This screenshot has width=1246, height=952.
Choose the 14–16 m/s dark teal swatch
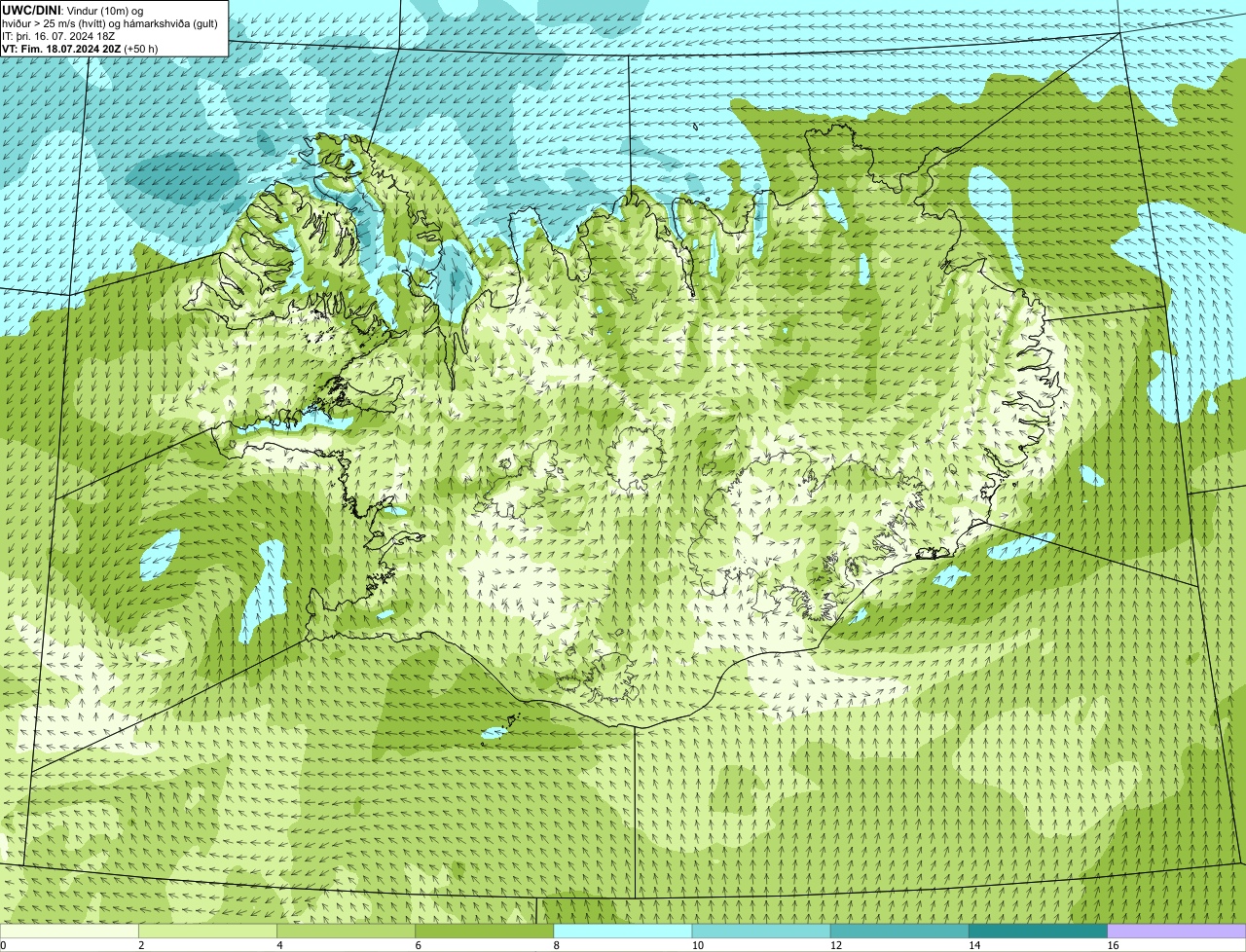(x=1039, y=931)
